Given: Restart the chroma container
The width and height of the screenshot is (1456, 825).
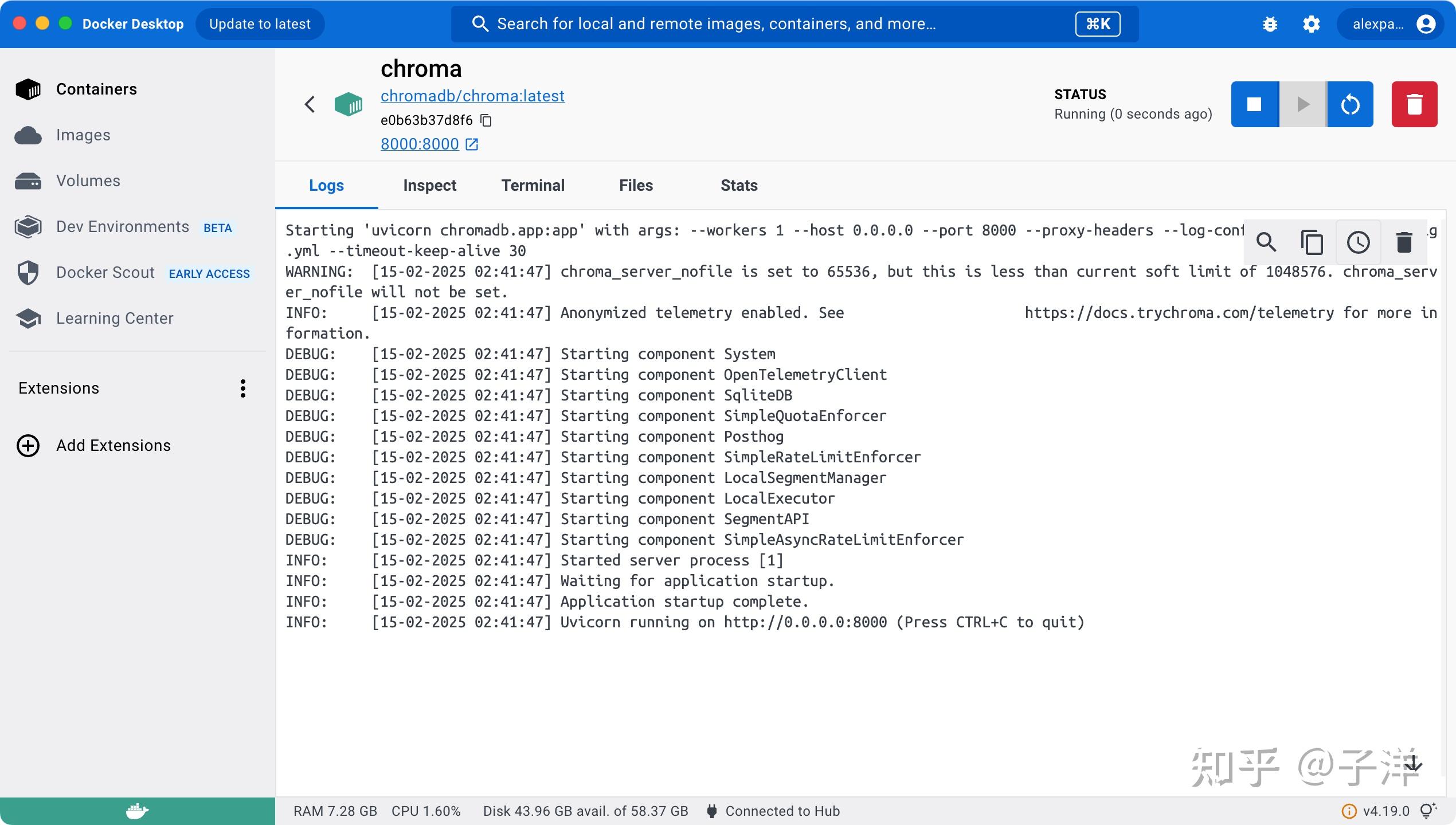Looking at the screenshot, I should pos(1350,104).
